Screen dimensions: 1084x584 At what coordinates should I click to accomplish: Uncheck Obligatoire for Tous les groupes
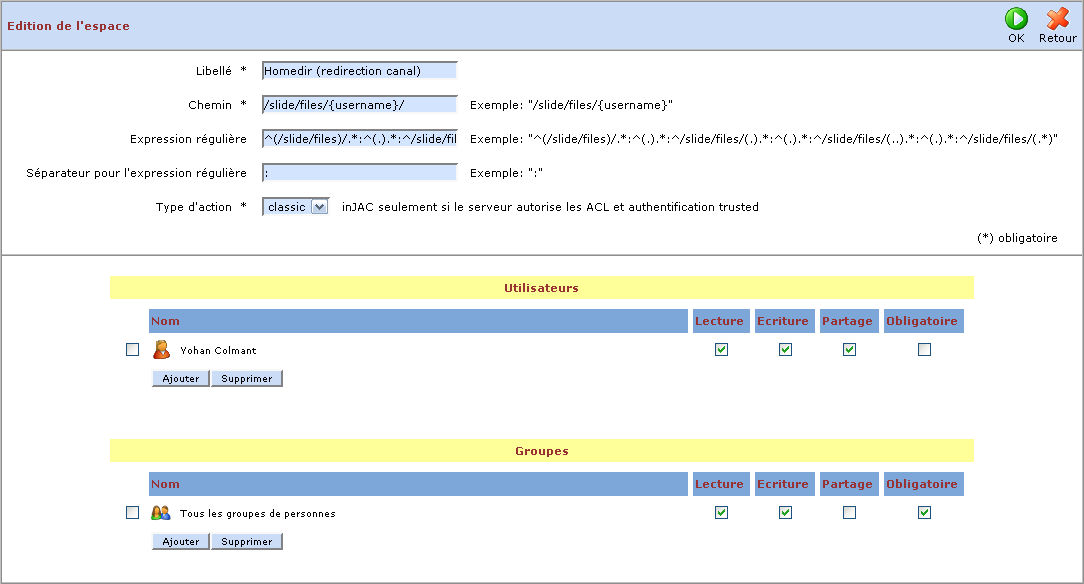(924, 513)
